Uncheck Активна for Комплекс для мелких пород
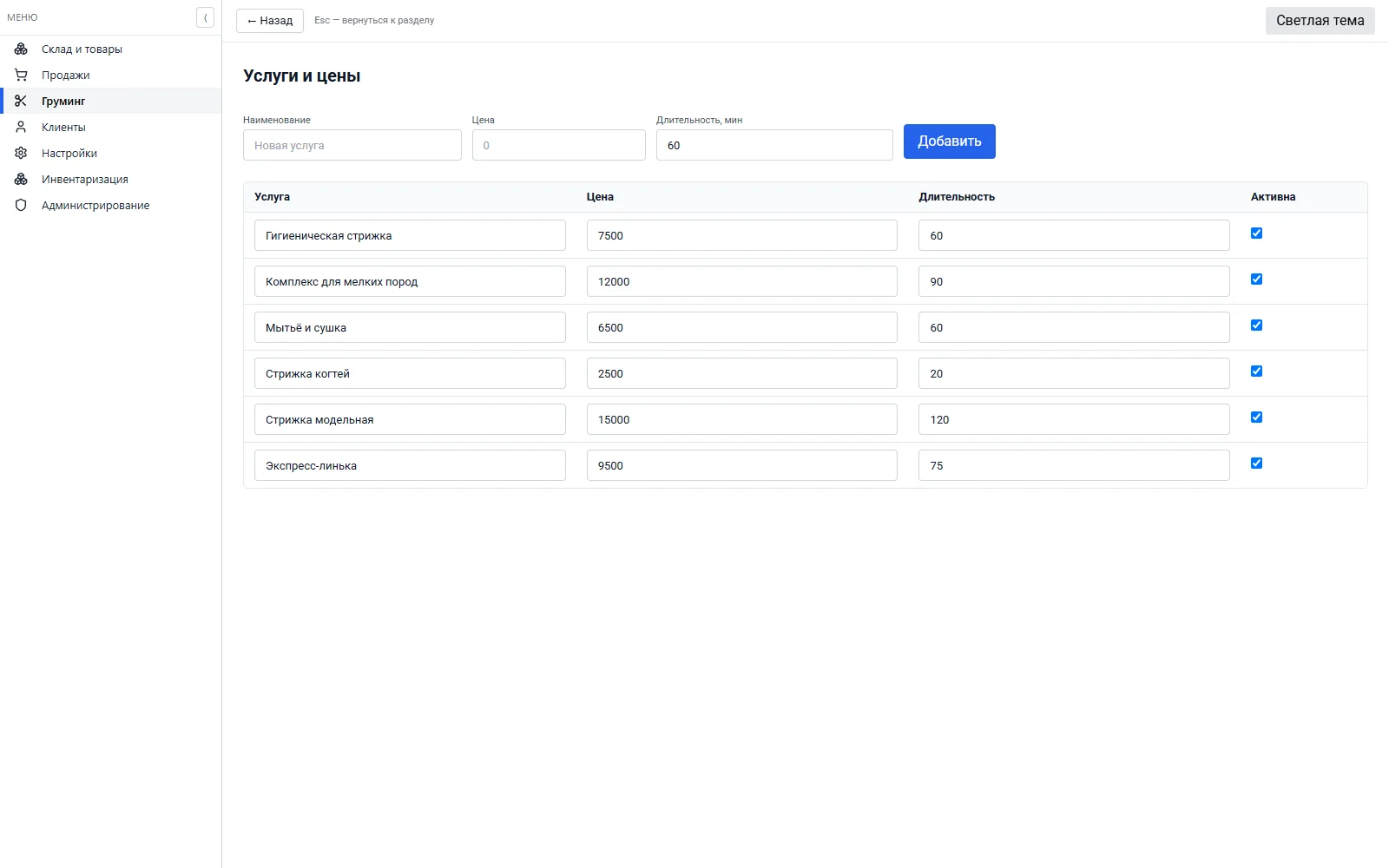The height and width of the screenshot is (868, 1389). click(x=1256, y=279)
